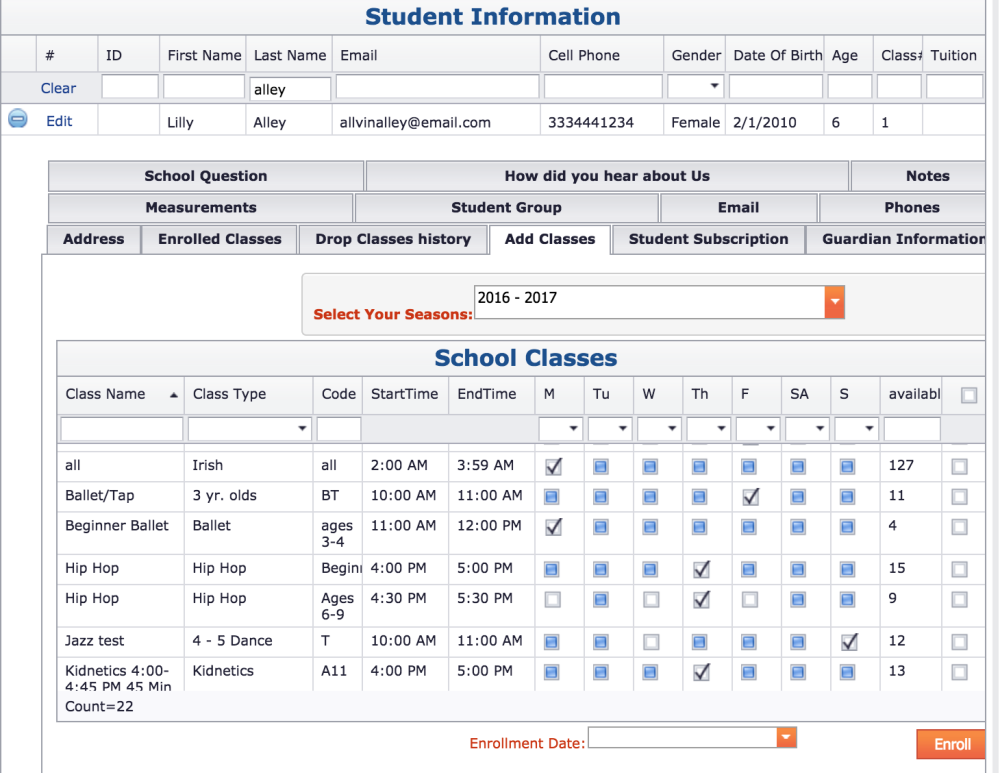This screenshot has height=773, width=1000.
Task: Click the orange Enroll button
Action: coord(951,744)
